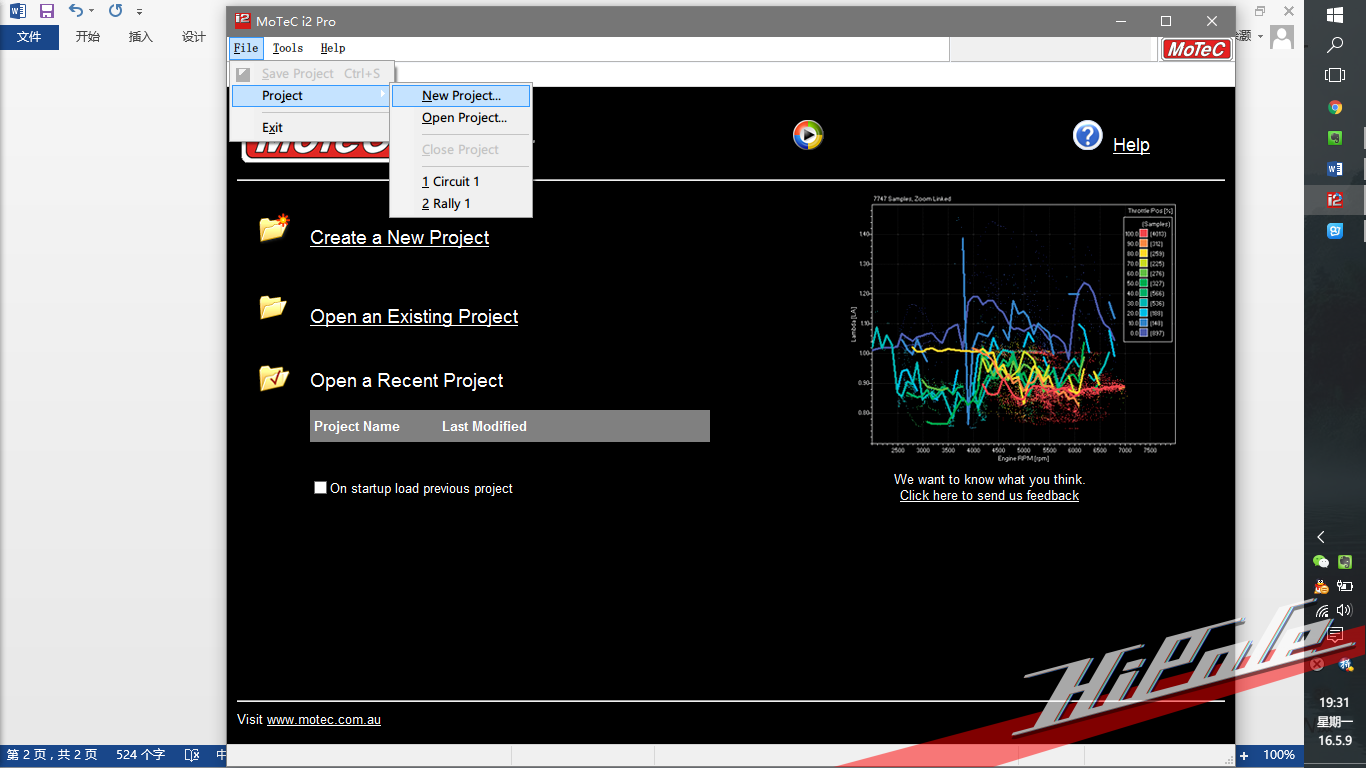Click the folder icon beside Create a New Project
1366x768 pixels.
coord(274,228)
